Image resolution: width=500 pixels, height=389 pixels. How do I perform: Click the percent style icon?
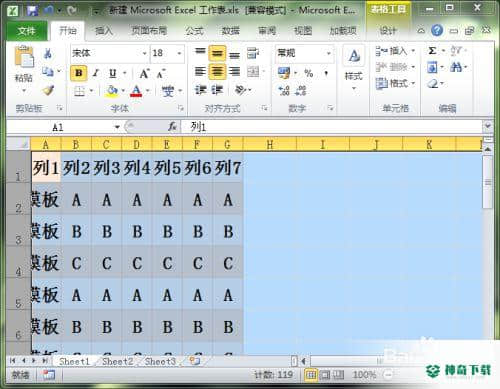309,73
